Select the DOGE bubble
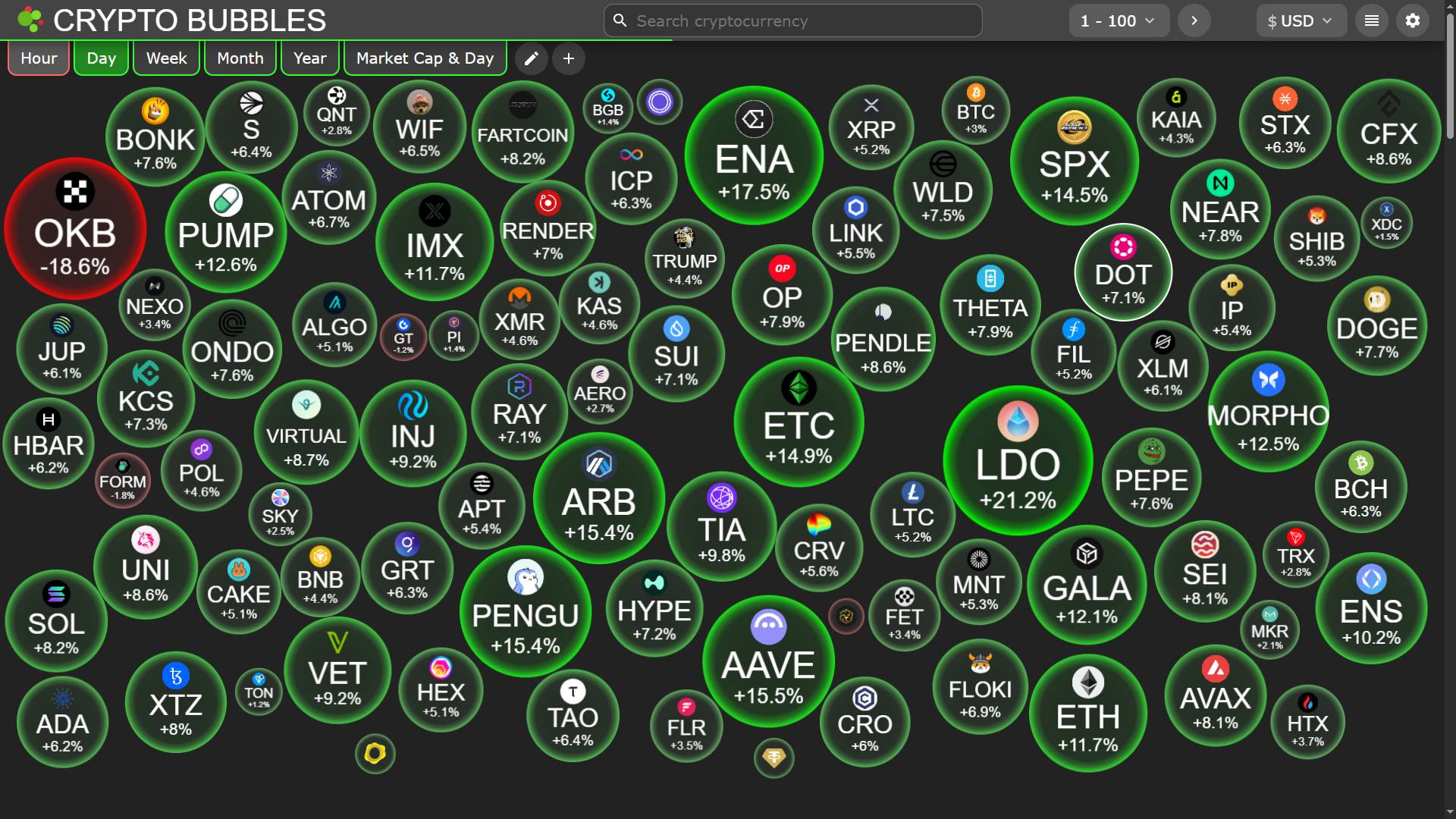This screenshot has height=819, width=1456. [x=1377, y=325]
